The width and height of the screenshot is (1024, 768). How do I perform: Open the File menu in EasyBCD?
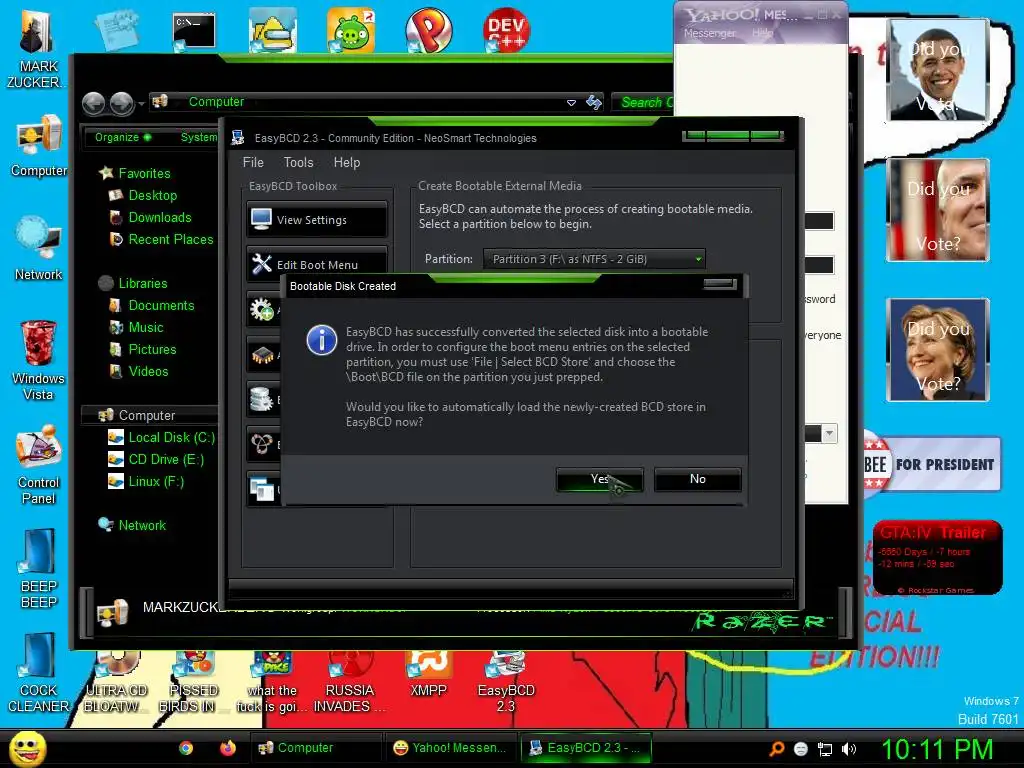[253, 163]
